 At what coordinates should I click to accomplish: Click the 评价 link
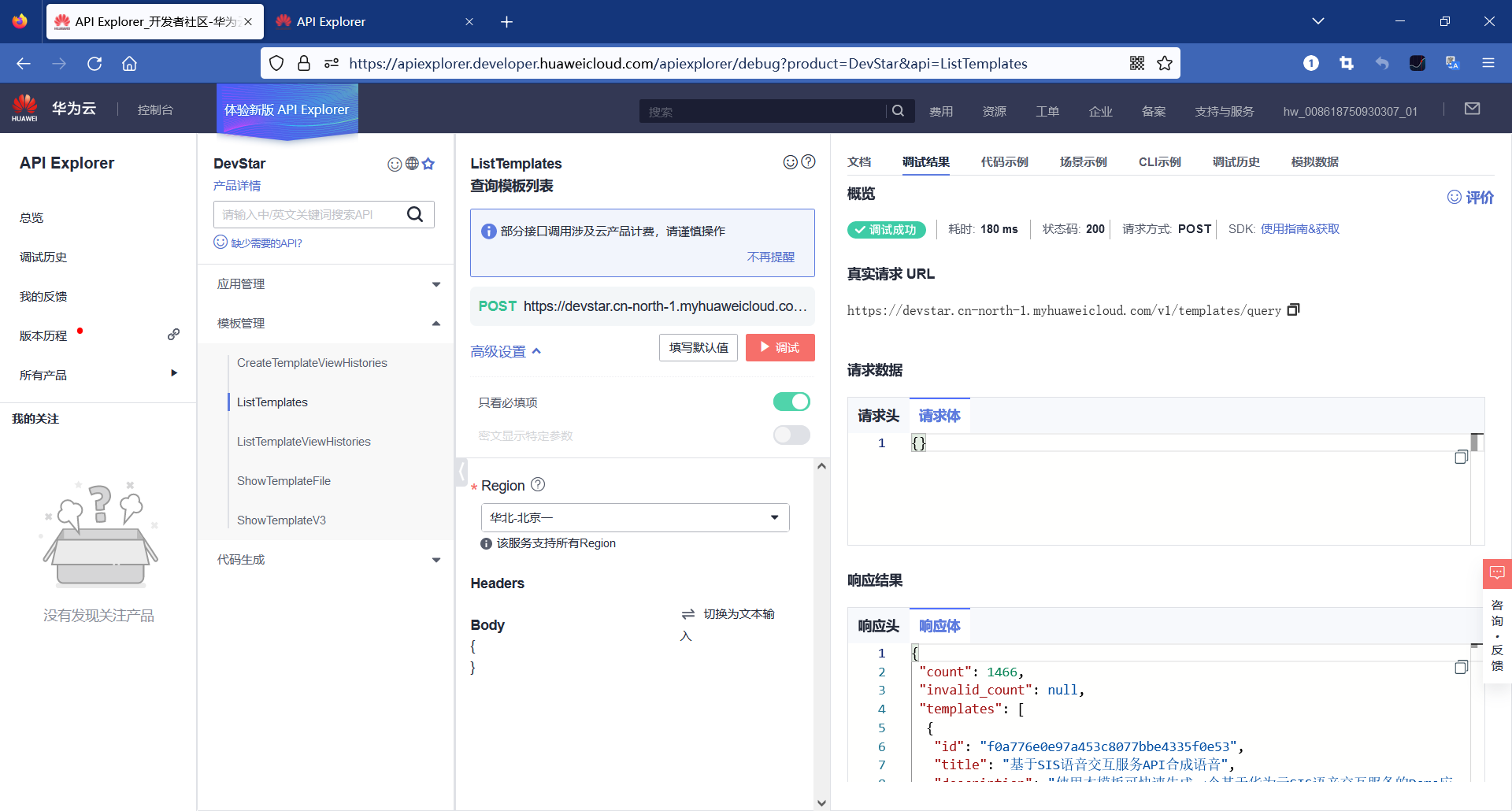point(1470,198)
